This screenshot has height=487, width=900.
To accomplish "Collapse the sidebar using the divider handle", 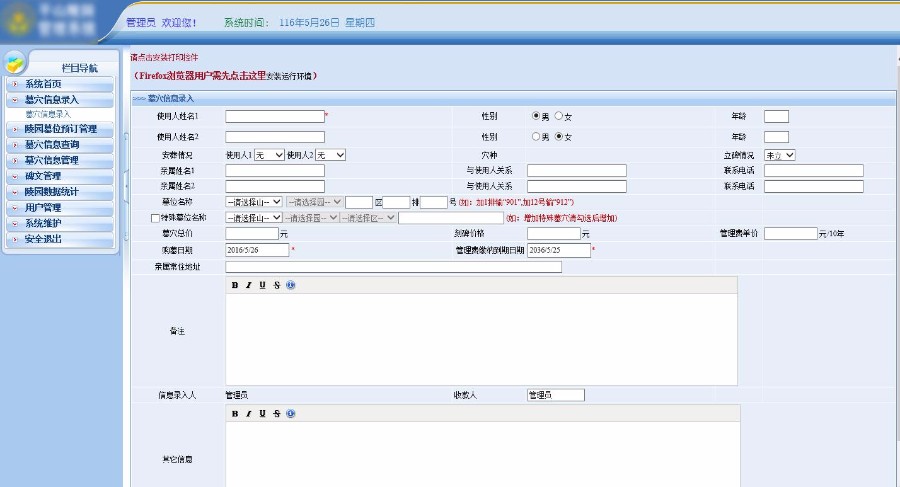I will point(126,185).
